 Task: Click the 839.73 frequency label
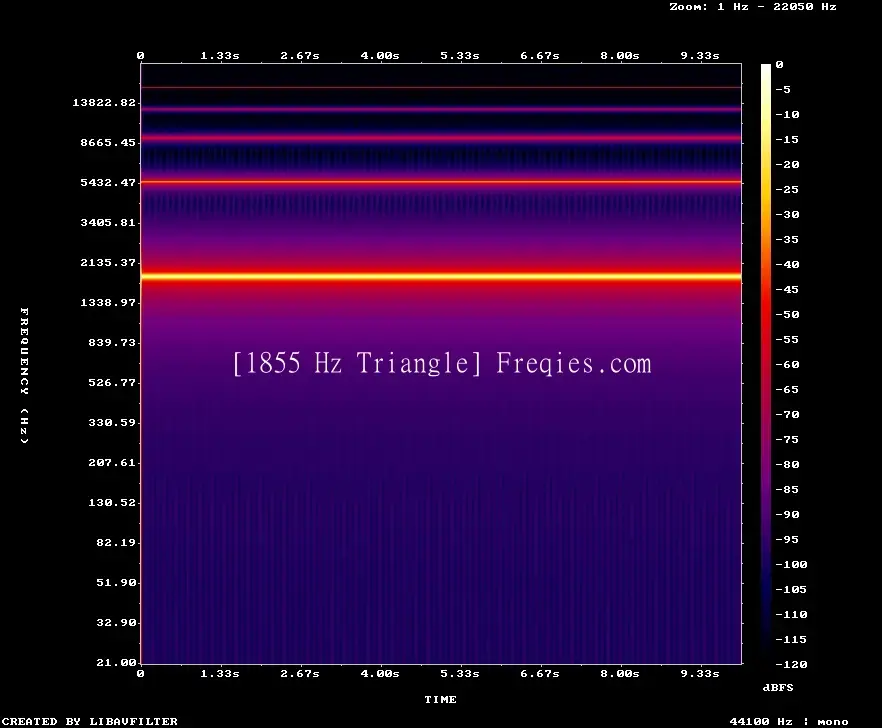pos(112,343)
